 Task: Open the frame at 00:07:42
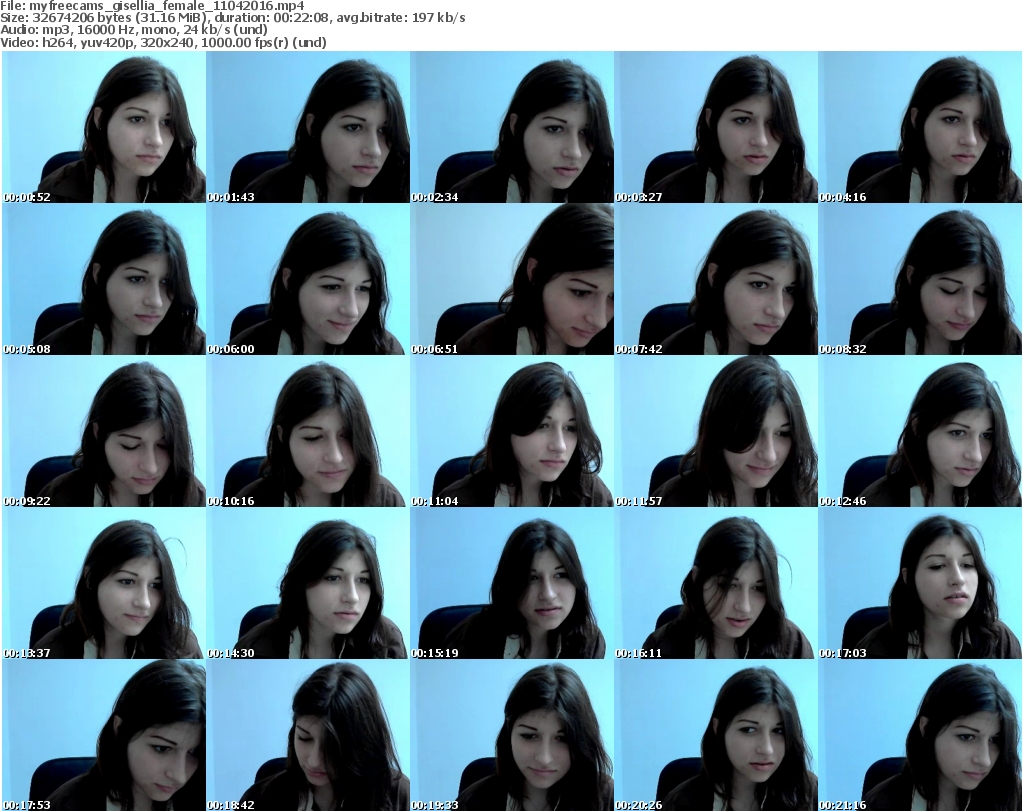click(x=716, y=279)
